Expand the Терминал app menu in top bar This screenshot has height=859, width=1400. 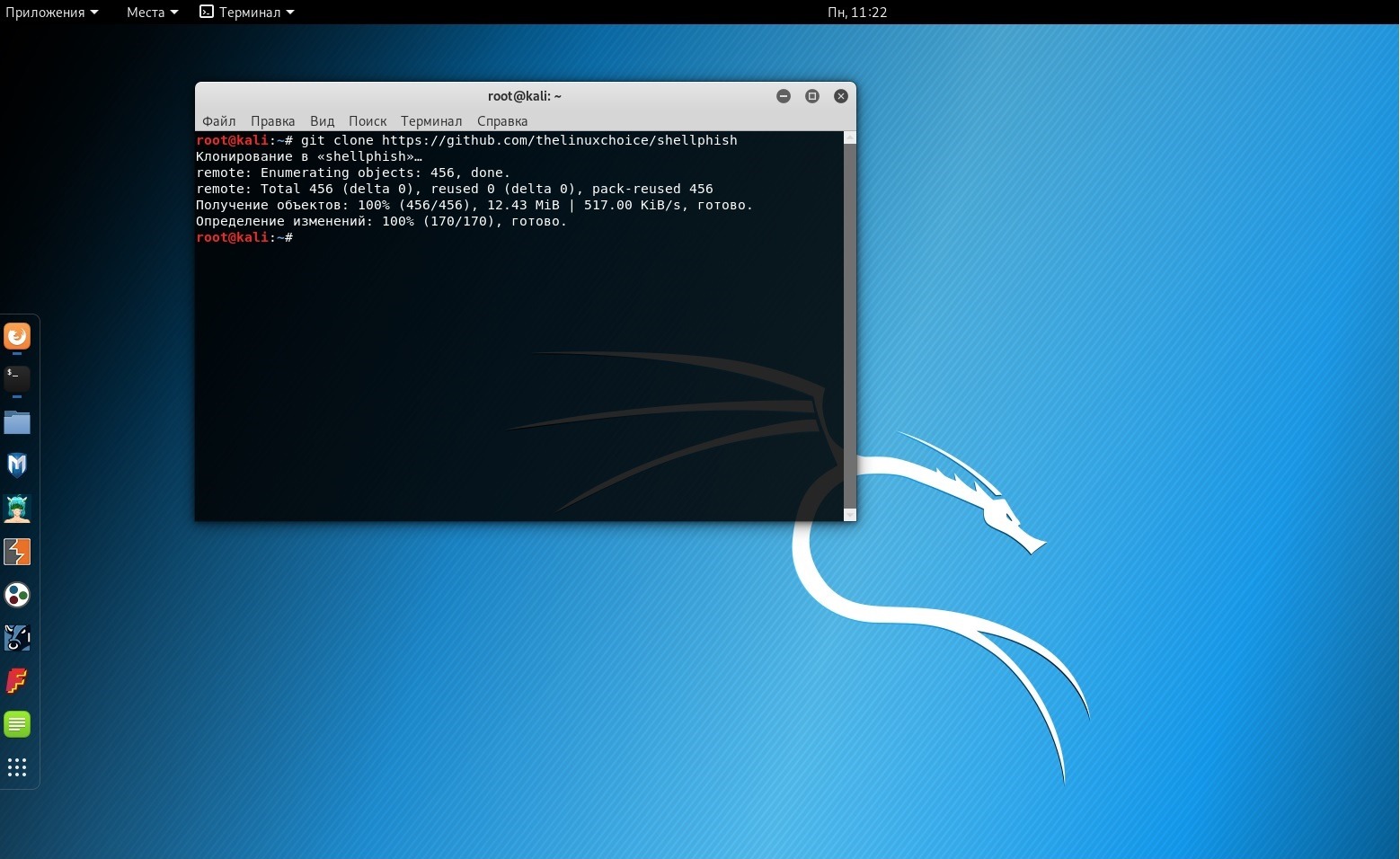coord(247,12)
